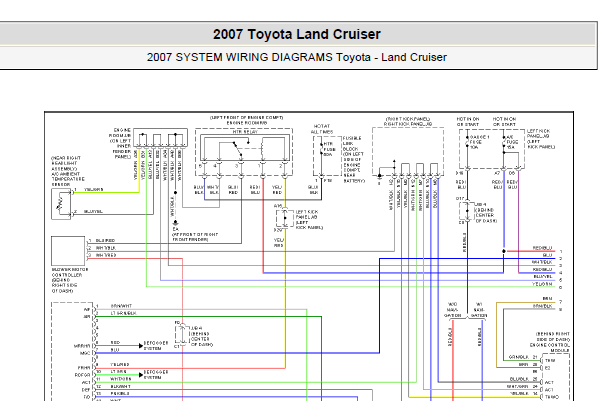Click "GRN/WHT" wire label at pin 1
Image resolution: width=607 pixels, height=401 pixels.
pyautogui.click(x=121, y=306)
